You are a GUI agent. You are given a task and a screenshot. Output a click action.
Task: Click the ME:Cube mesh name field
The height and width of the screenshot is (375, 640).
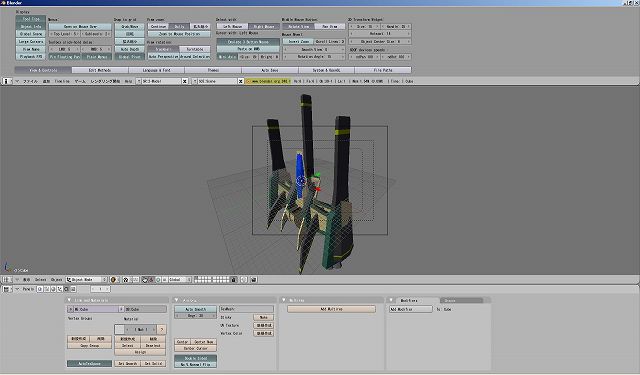96,309
